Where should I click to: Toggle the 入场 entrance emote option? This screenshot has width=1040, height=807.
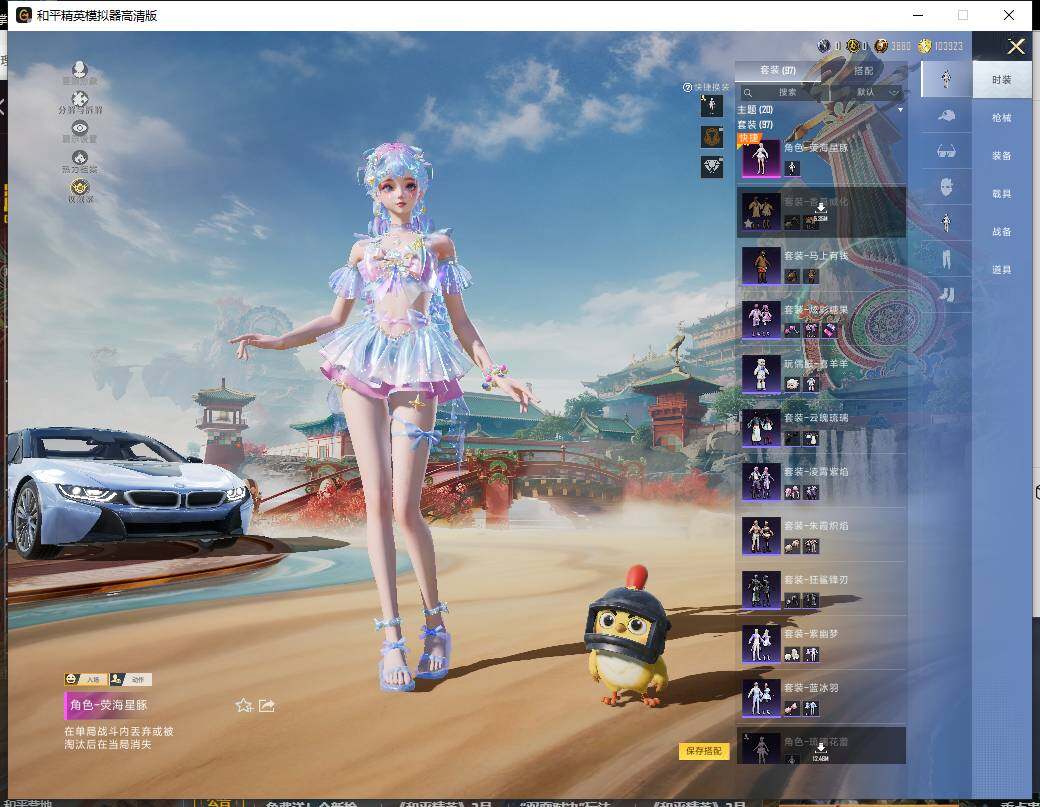tap(85, 679)
